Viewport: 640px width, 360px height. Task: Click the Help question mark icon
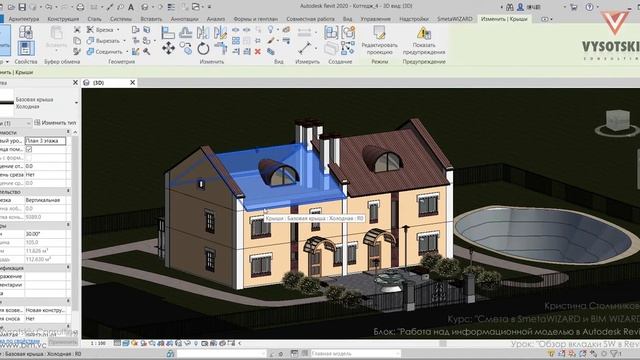[589, 7]
